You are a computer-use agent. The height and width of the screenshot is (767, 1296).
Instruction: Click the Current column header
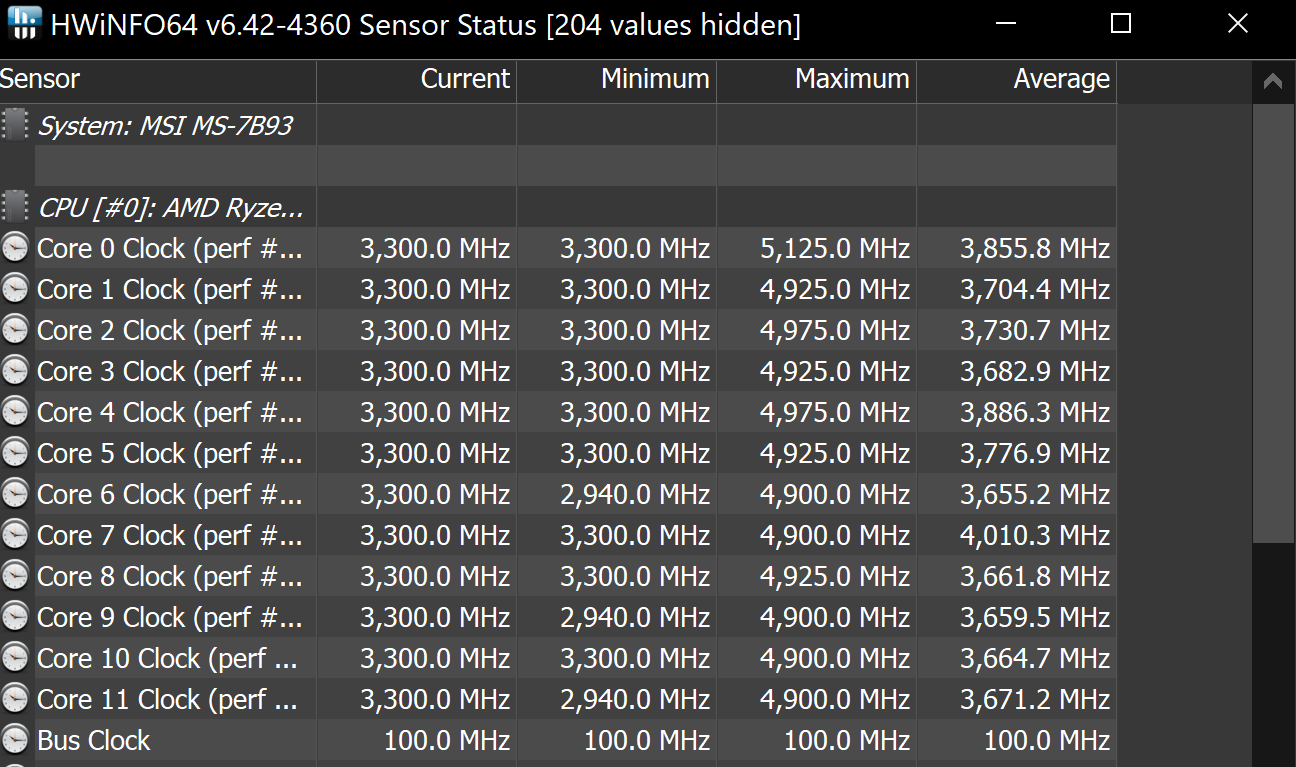point(417,80)
